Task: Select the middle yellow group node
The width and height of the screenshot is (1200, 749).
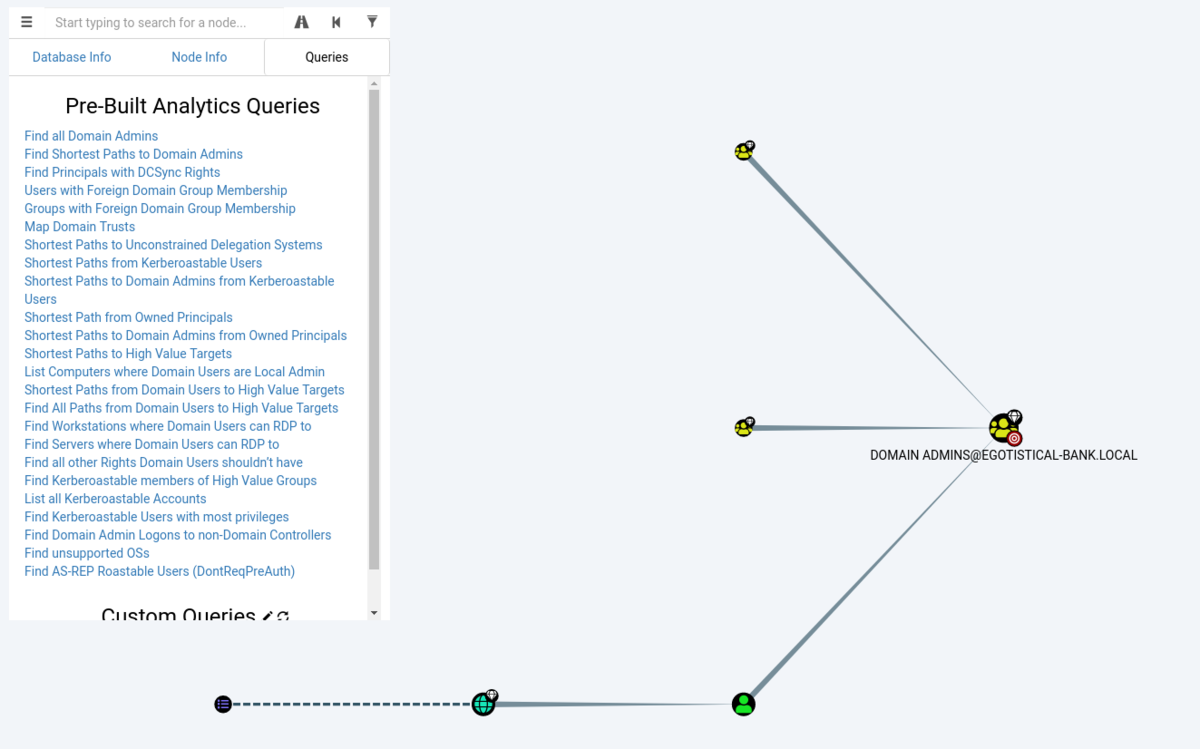Action: [x=743, y=428]
